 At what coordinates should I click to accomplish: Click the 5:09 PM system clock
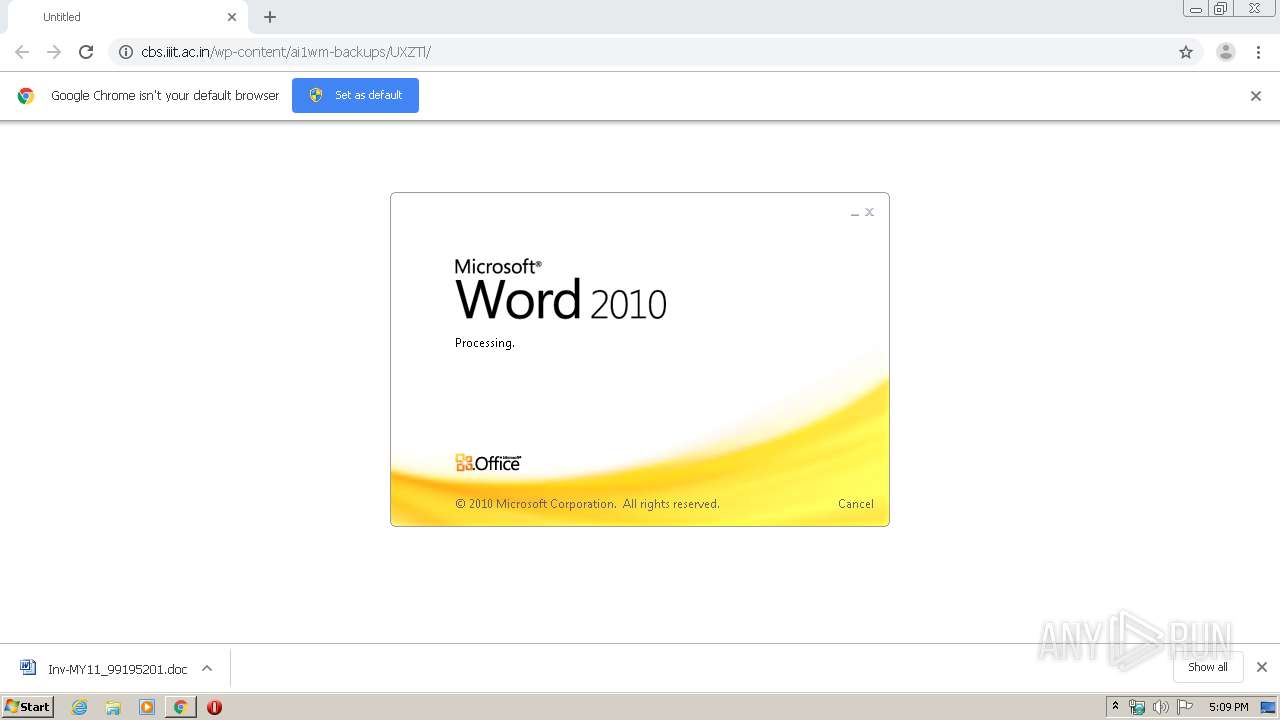point(1228,707)
